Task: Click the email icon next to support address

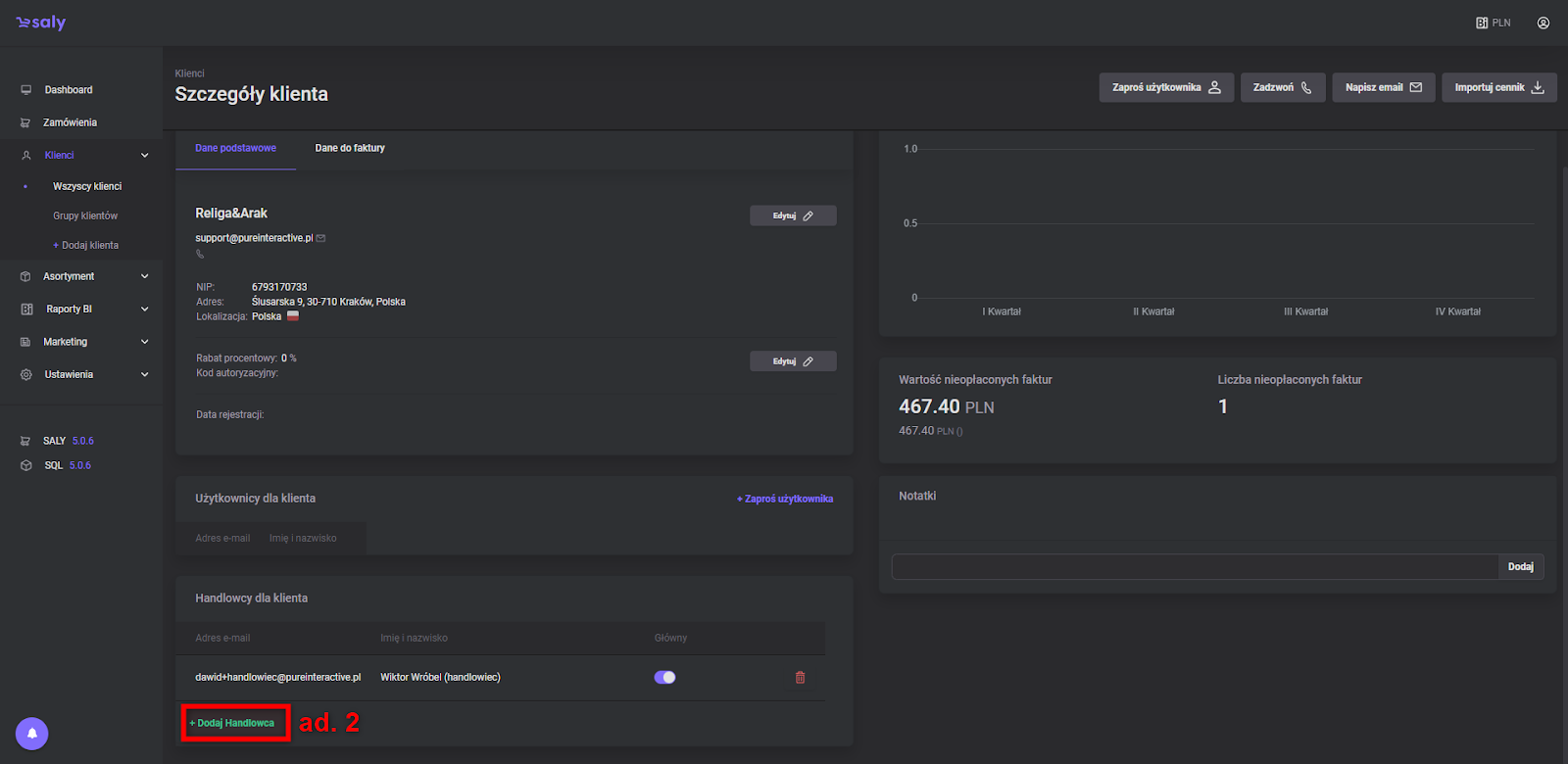Action: pos(321,238)
